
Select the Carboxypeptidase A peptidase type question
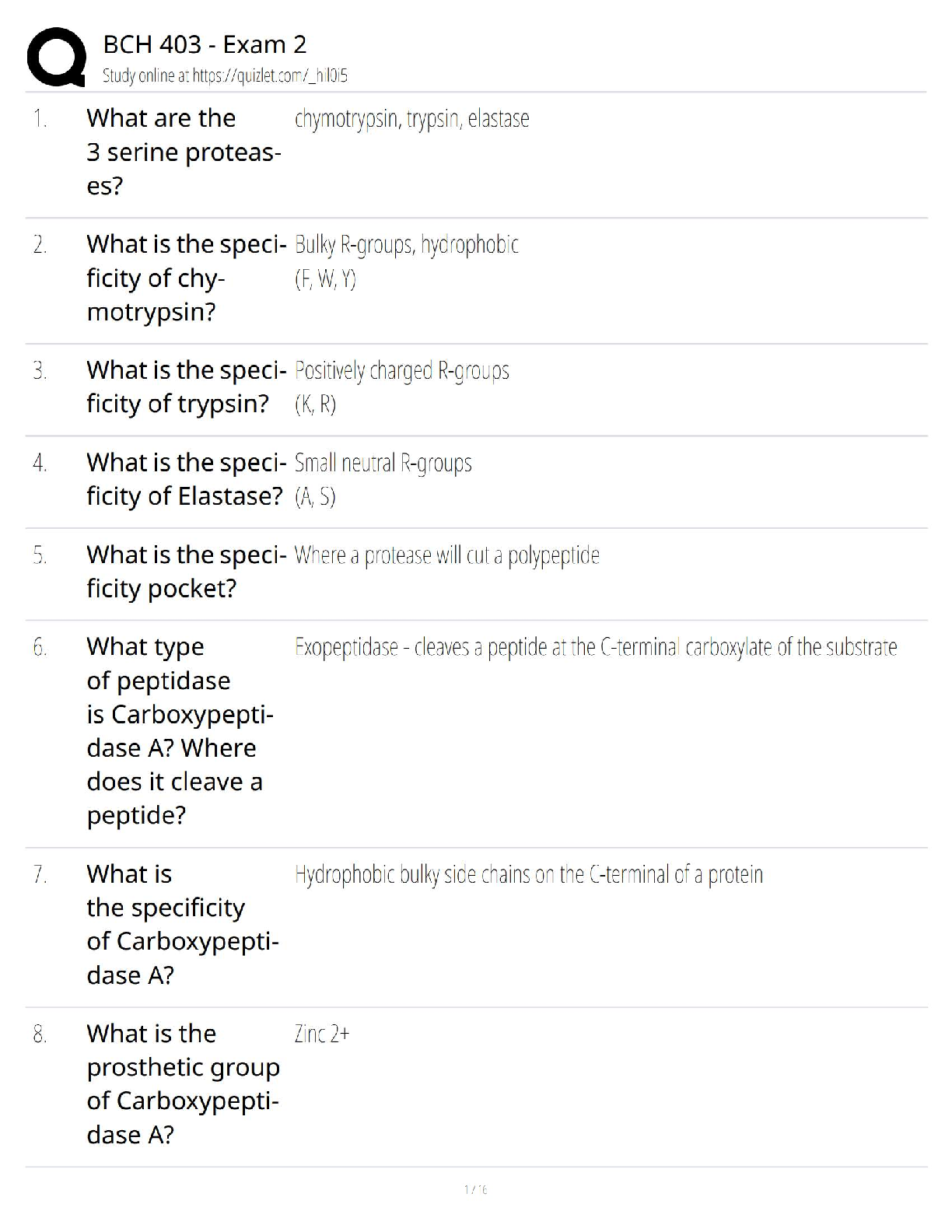coord(180,730)
